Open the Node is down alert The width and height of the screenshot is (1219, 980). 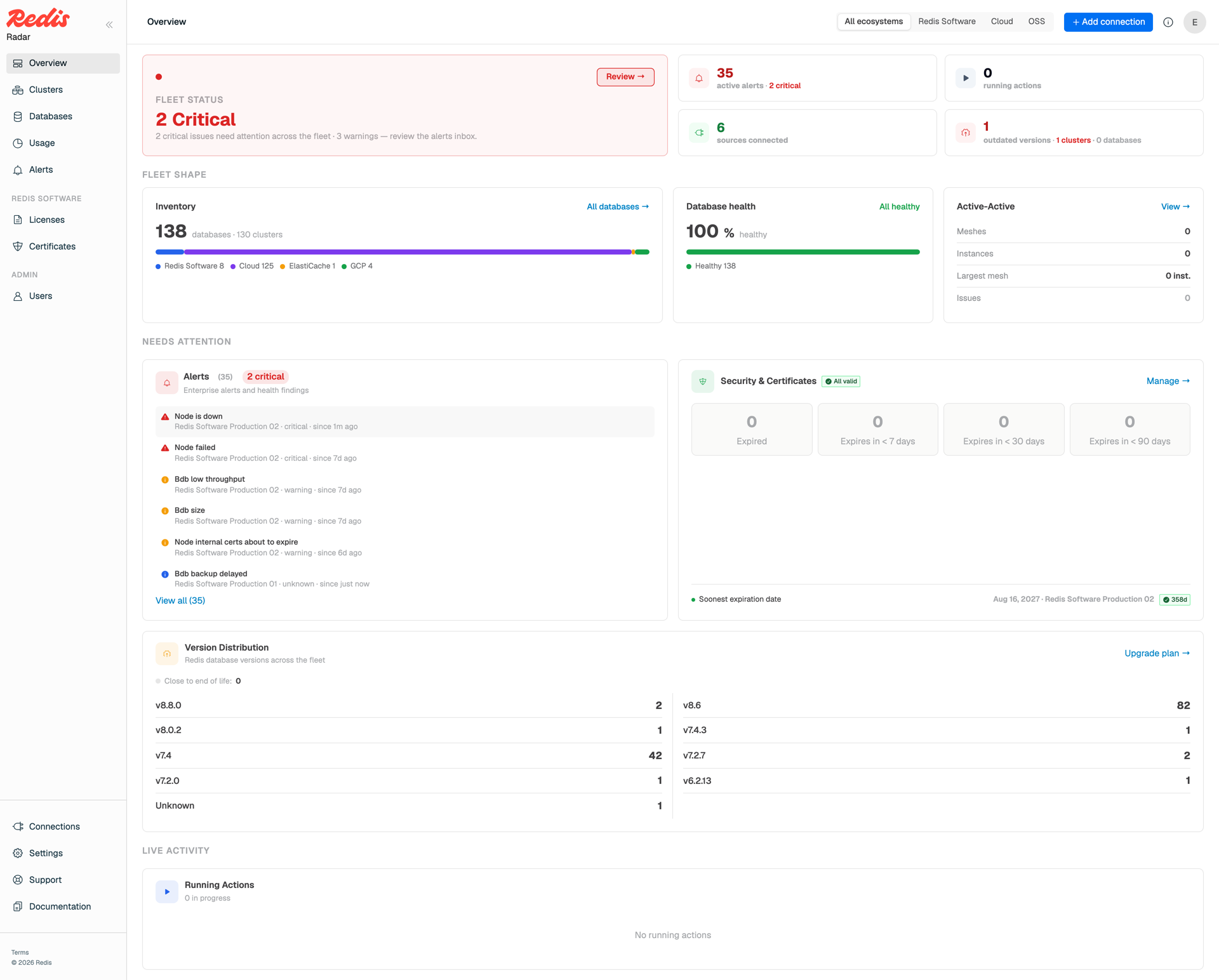405,421
